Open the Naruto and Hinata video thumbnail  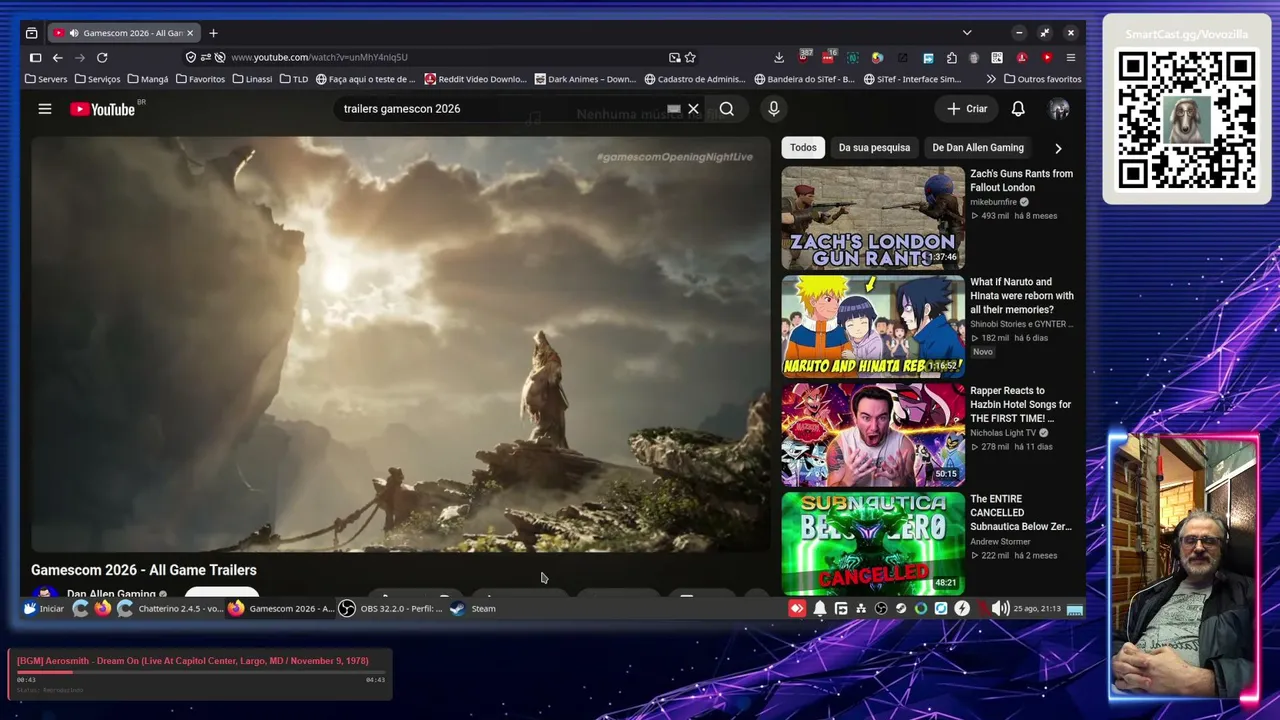[873, 326]
